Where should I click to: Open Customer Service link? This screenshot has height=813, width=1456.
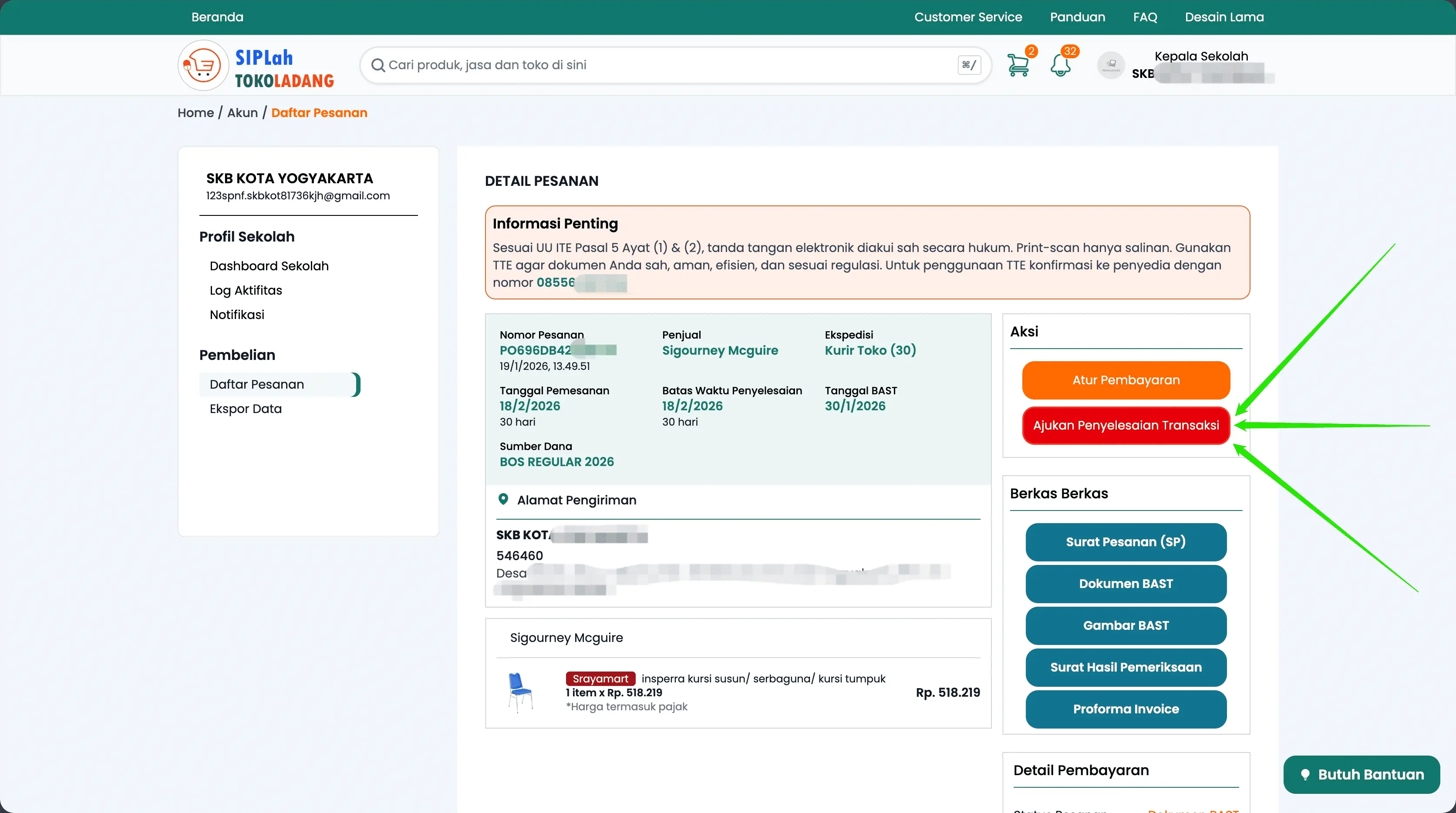pyautogui.click(x=968, y=17)
